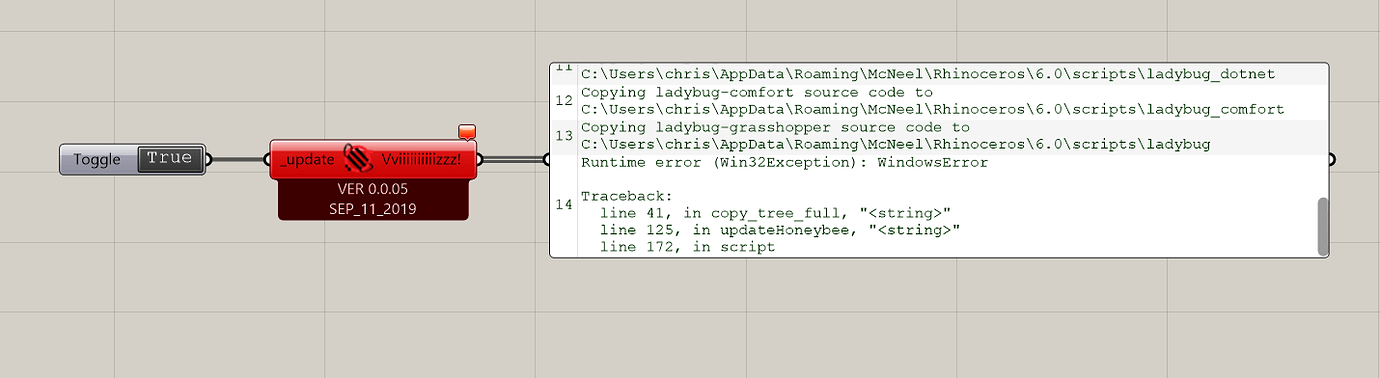1380x378 pixels.
Task: Click the Toggle component's output grip
Action: click(x=209, y=159)
